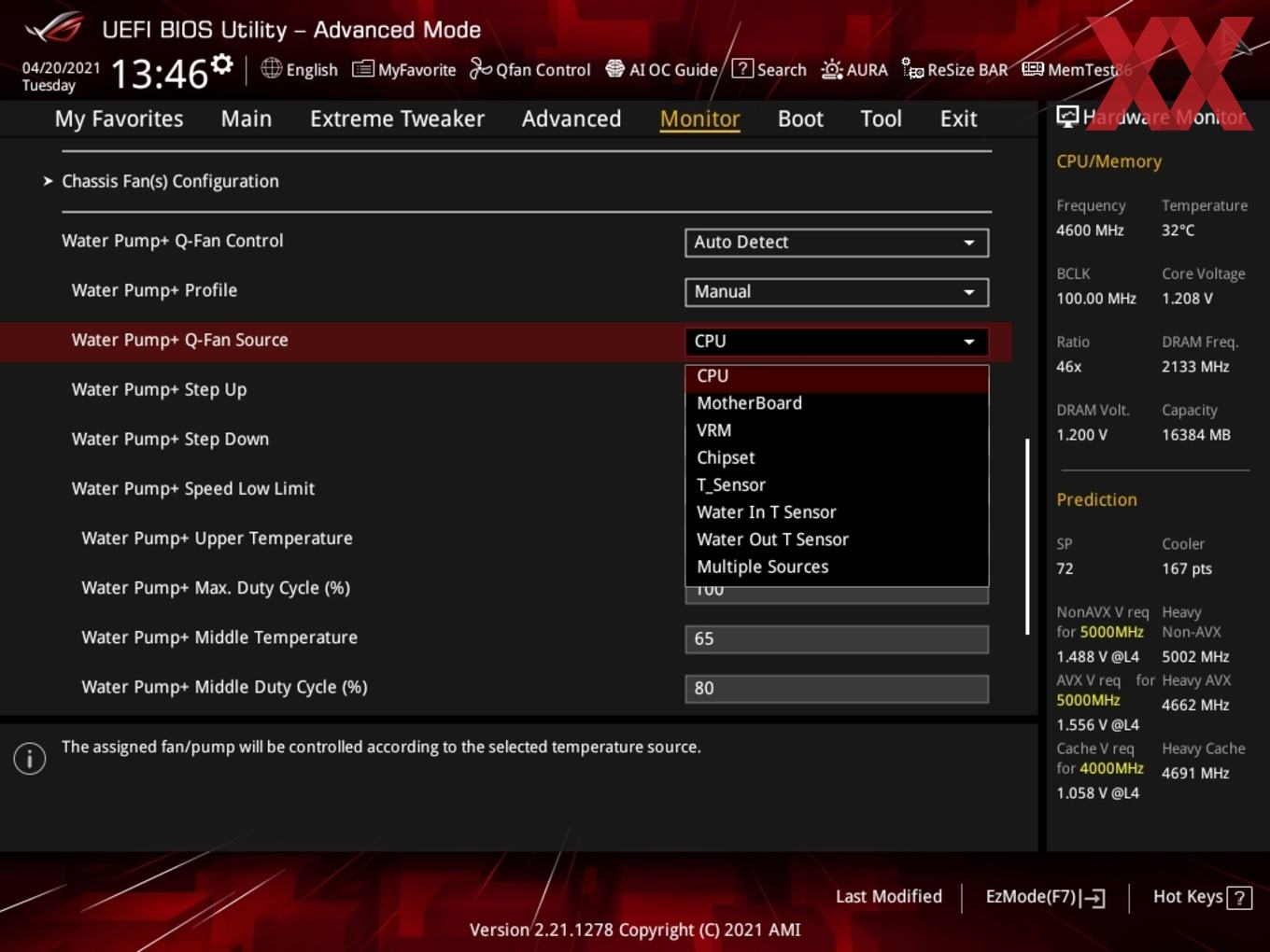
Task: Select Water Pump+ Profile label
Action: pos(154,290)
